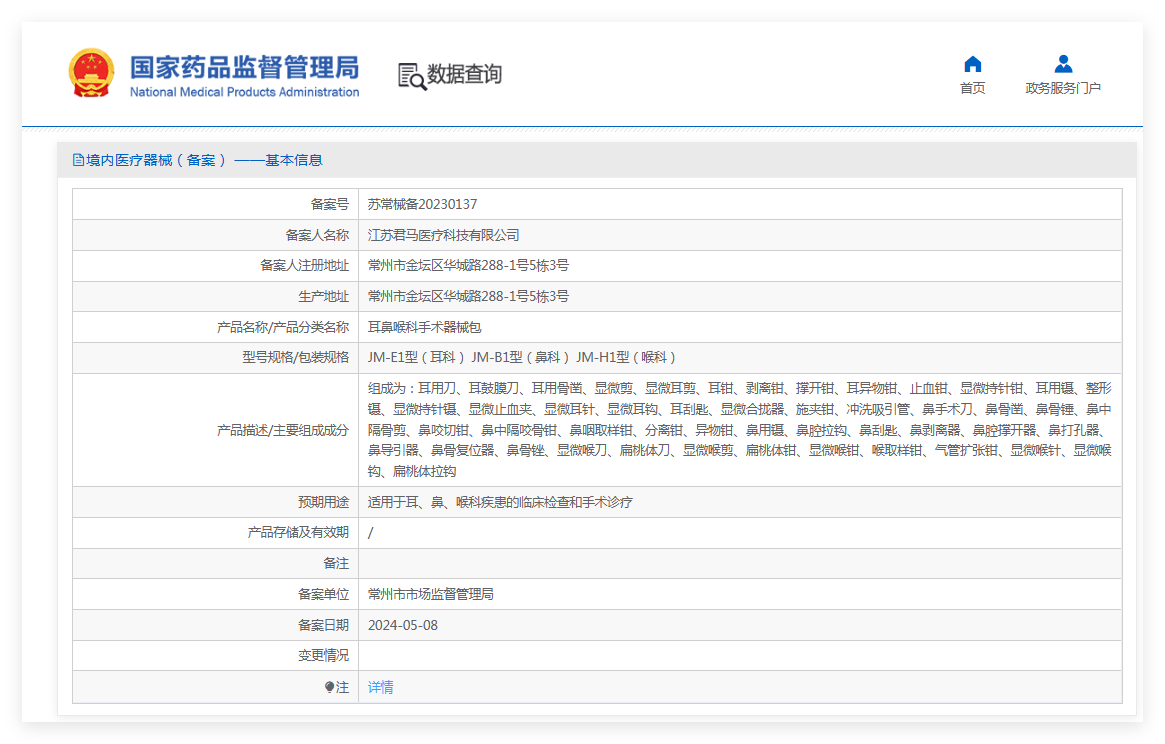The height and width of the screenshot is (744, 1165).
Task: Click the 生产地址 address value
Action: tap(468, 297)
